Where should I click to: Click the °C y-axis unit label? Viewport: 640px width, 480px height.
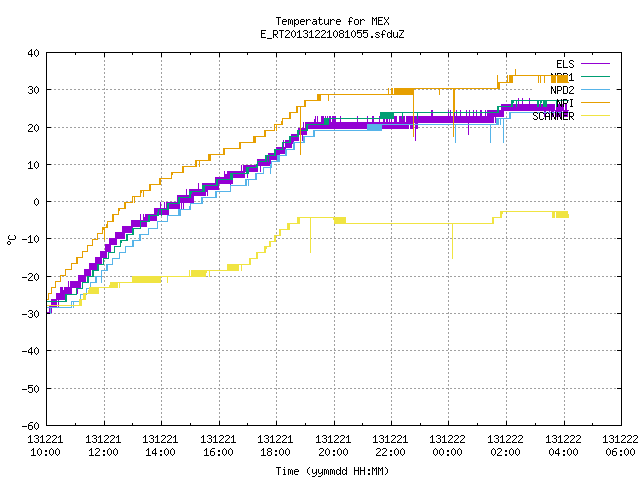point(11,240)
